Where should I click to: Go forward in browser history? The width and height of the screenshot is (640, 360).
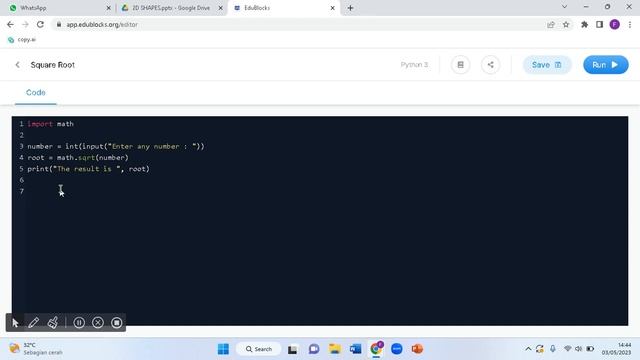25,24
